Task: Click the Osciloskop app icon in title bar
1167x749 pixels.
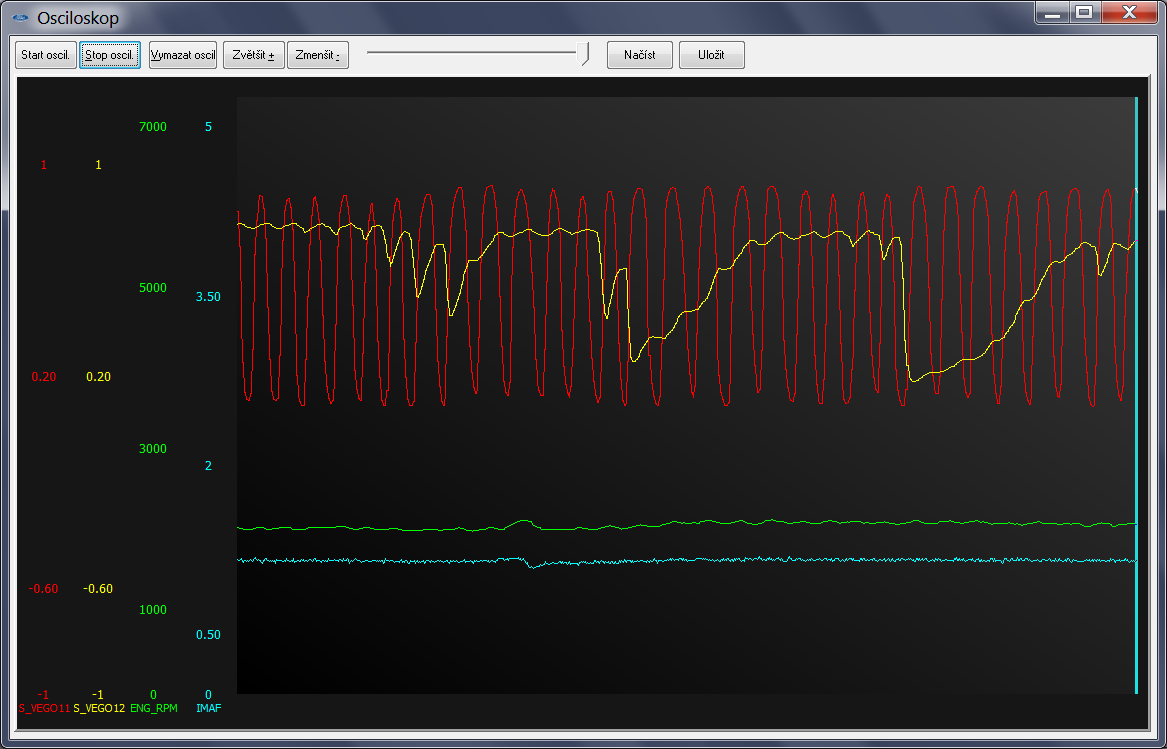Action: point(19,17)
